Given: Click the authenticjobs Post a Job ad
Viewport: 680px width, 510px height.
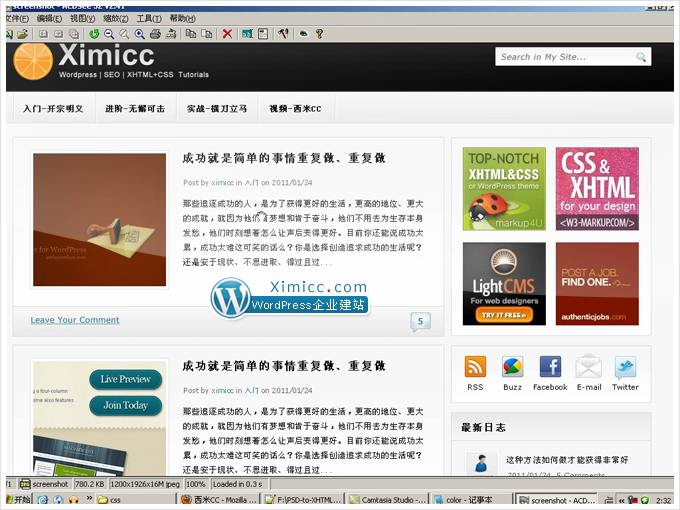Looking at the screenshot, I should (x=597, y=284).
